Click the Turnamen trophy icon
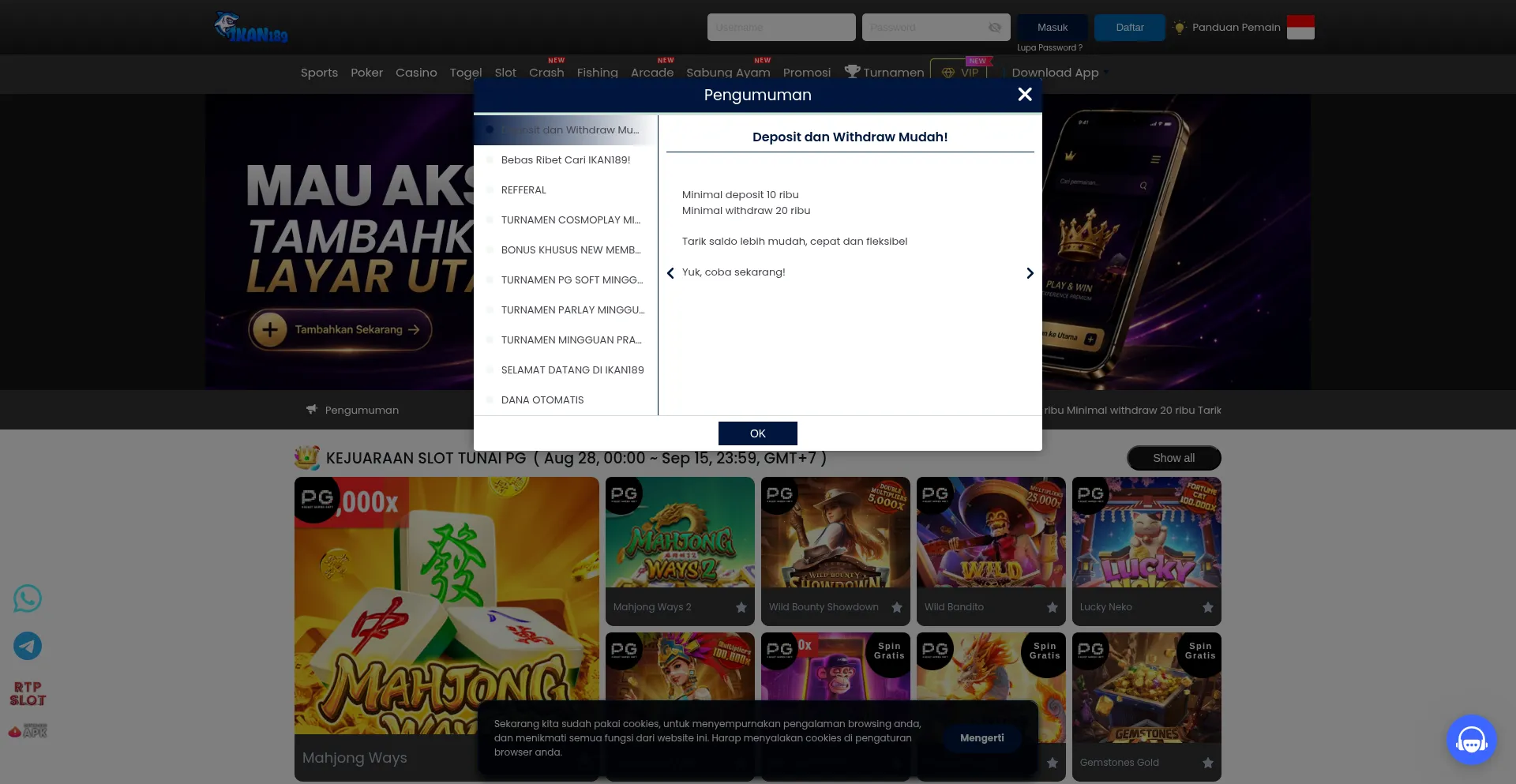This screenshot has width=1516, height=784. click(852, 72)
